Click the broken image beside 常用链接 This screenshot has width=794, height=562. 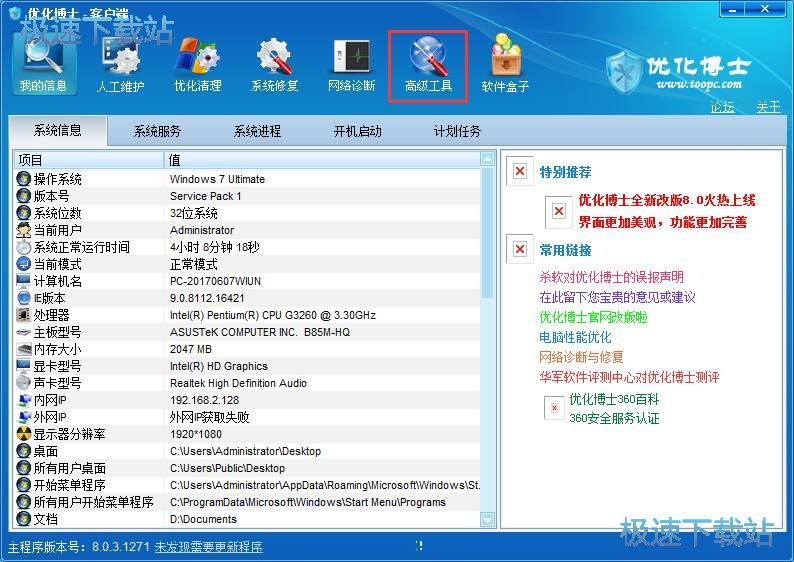tap(520, 249)
